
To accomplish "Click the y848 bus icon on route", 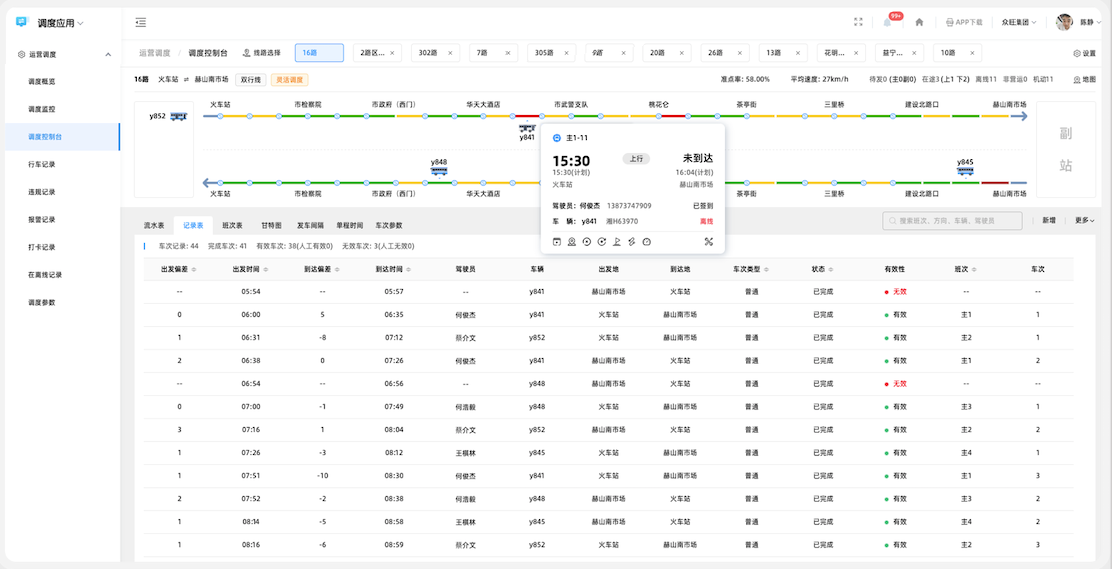I will coord(439,171).
